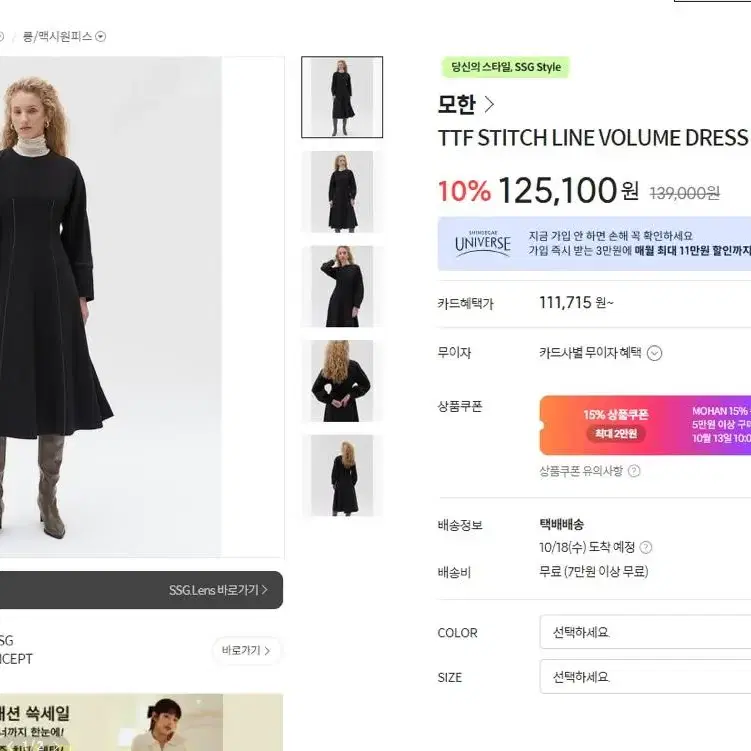Screen dimensions: 751x751
Task: Click the TTF STITCH LINE VOLUME DRESS title
Action: coord(593,138)
